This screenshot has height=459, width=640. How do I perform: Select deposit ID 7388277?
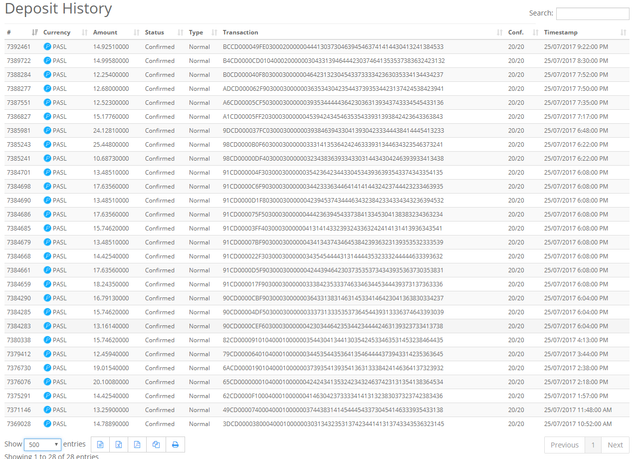(19, 89)
